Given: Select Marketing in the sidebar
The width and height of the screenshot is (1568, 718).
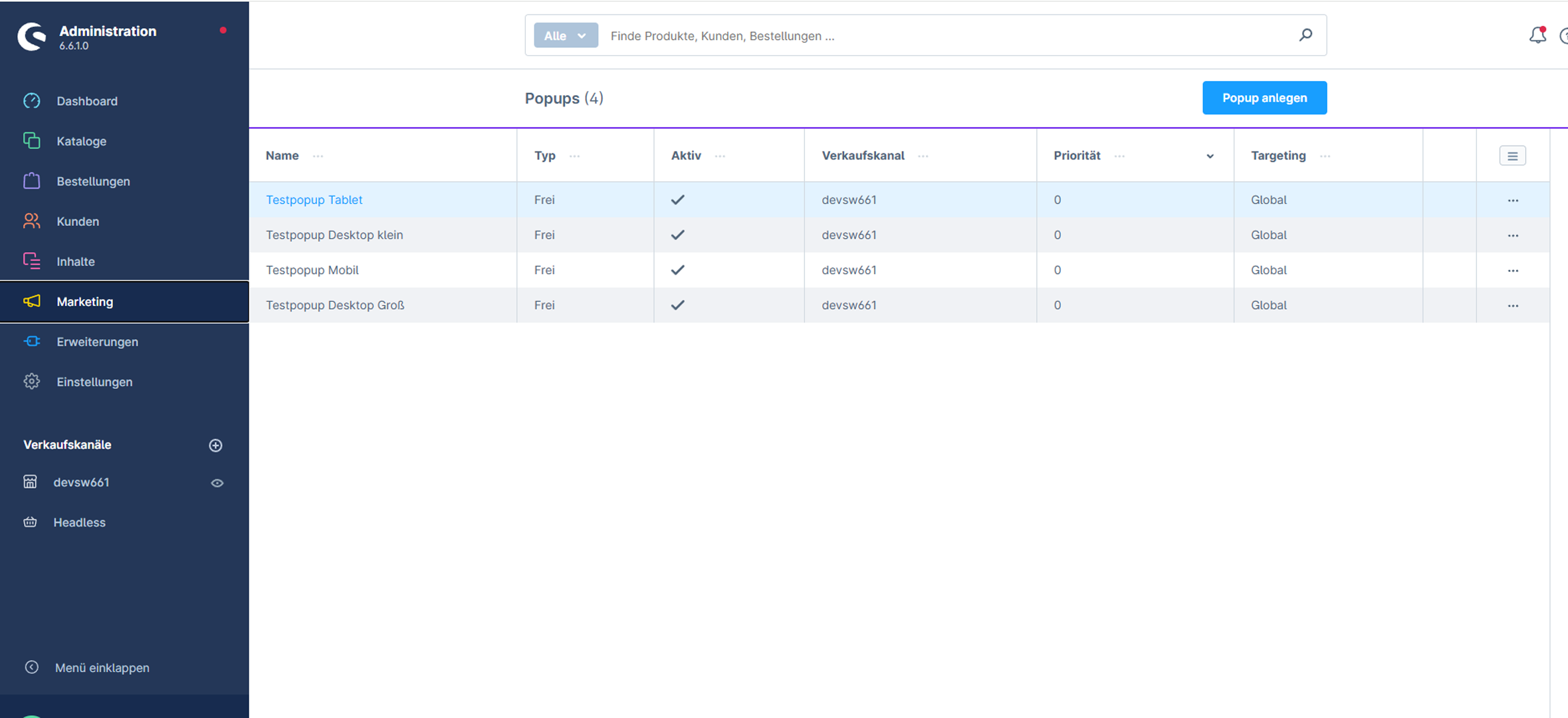Looking at the screenshot, I should [124, 301].
